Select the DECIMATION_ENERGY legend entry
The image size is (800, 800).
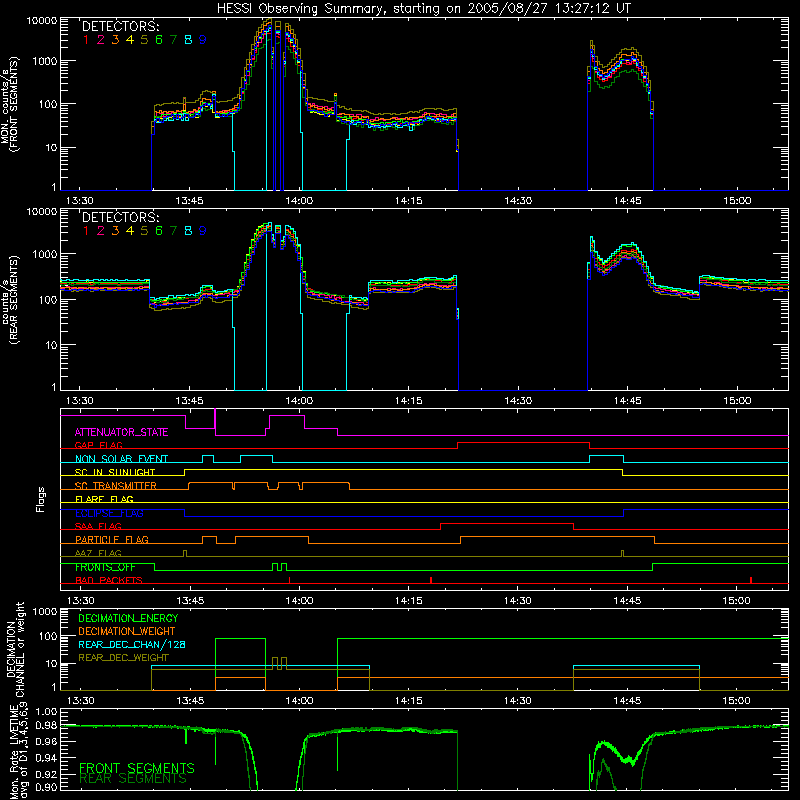tap(128, 618)
